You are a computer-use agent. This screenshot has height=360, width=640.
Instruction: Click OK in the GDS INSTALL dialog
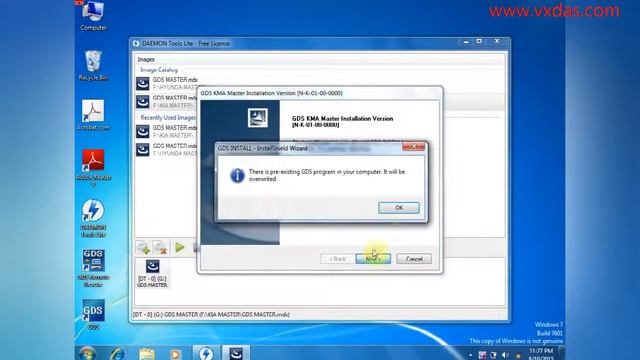pos(399,208)
